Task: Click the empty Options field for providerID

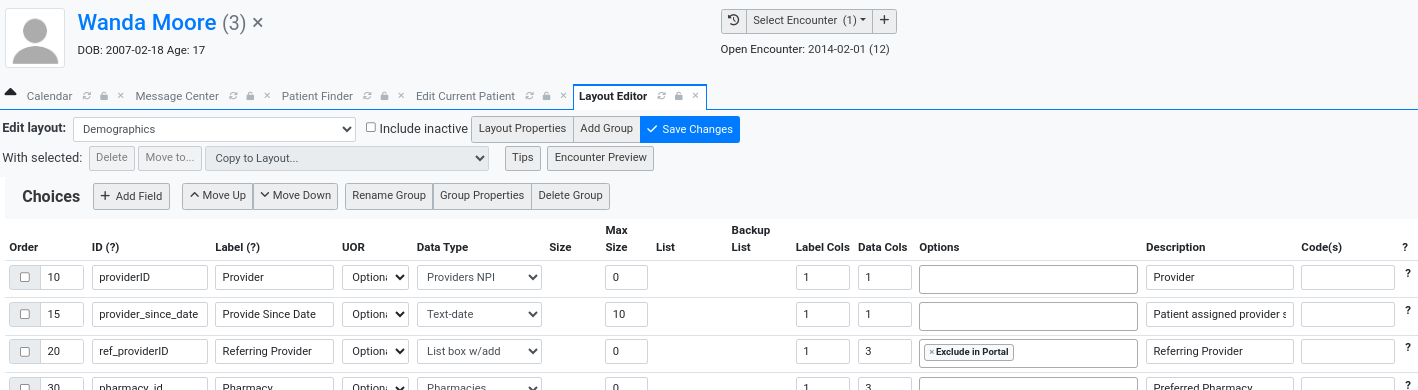Action: [x=1028, y=278]
